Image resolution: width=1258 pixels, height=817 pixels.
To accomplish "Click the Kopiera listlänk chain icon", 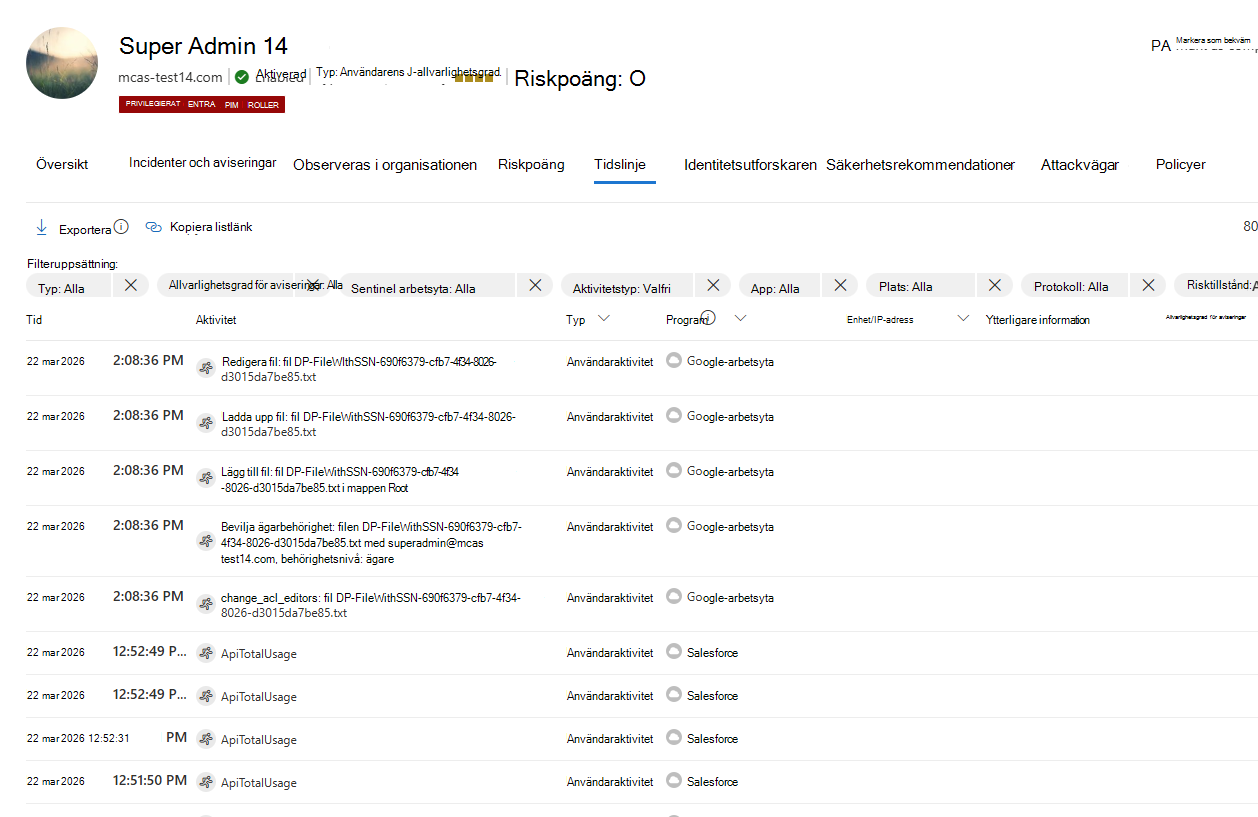I will pos(153,227).
